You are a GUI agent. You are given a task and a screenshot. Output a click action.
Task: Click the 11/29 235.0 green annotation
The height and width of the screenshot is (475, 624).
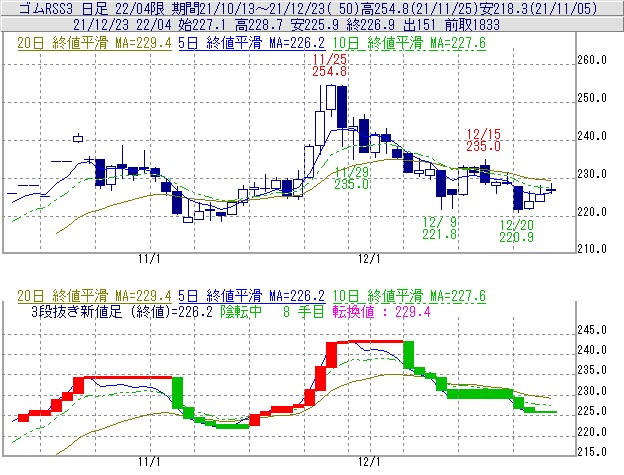click(351, 178)
